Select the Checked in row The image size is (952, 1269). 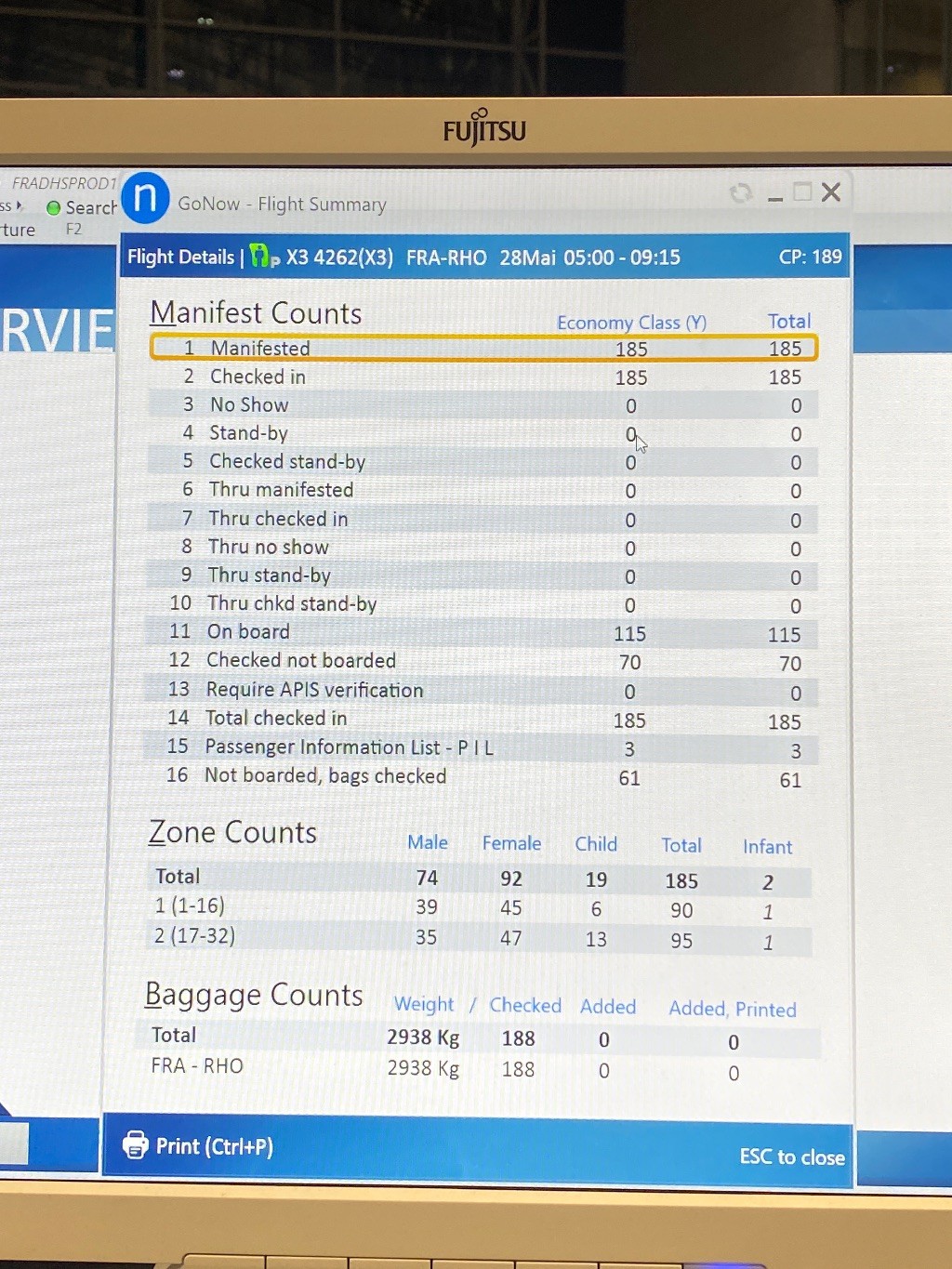tap(483, 377)
